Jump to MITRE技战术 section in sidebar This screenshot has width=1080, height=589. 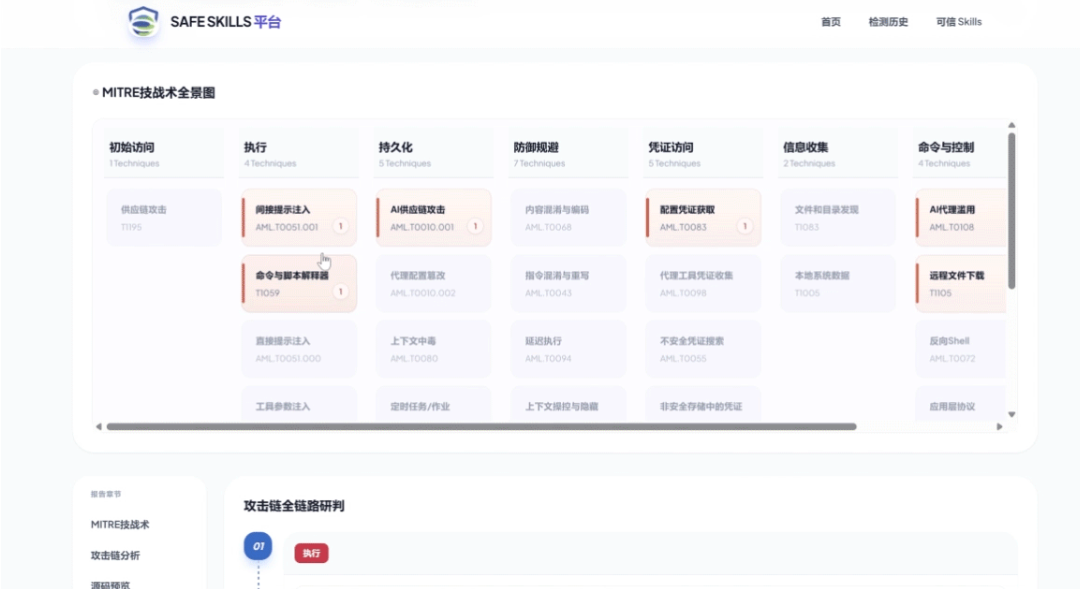pyautogui.click(x=120, y=524)
